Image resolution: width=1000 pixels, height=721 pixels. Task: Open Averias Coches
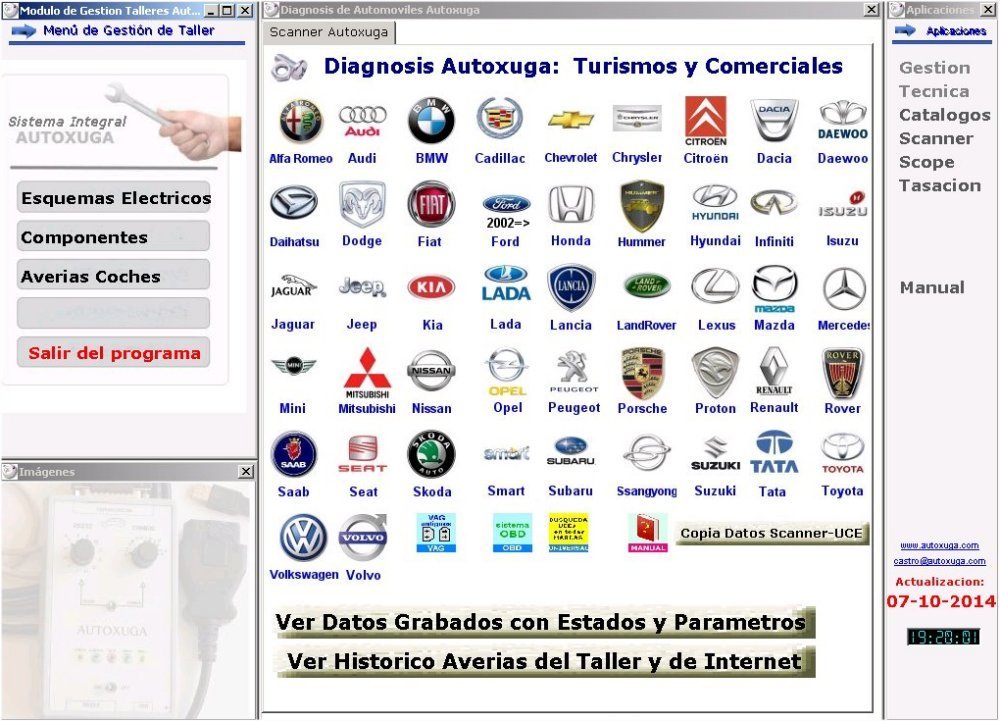[114, 276]
